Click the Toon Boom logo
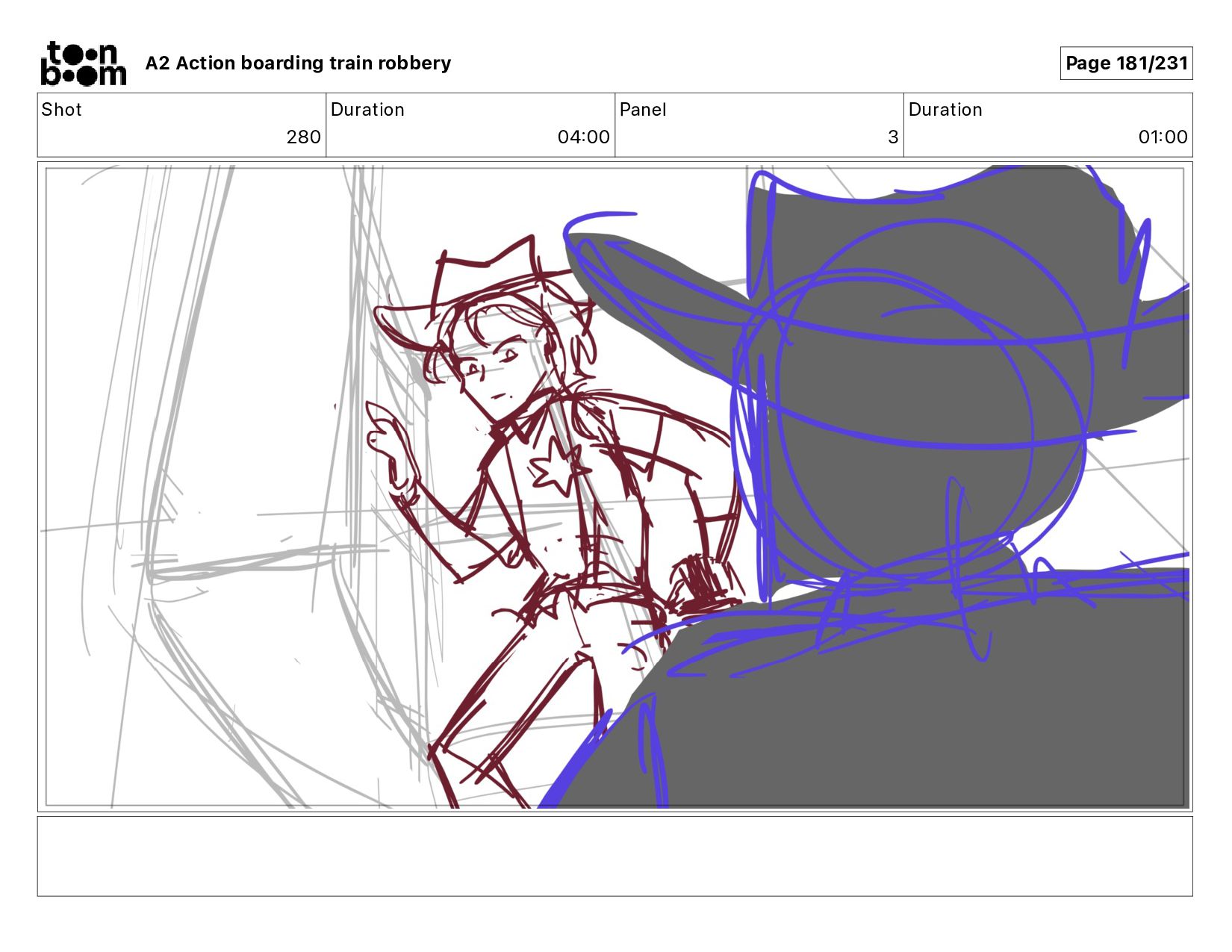Screen dimensions: 1232x952 click(83, 63)
